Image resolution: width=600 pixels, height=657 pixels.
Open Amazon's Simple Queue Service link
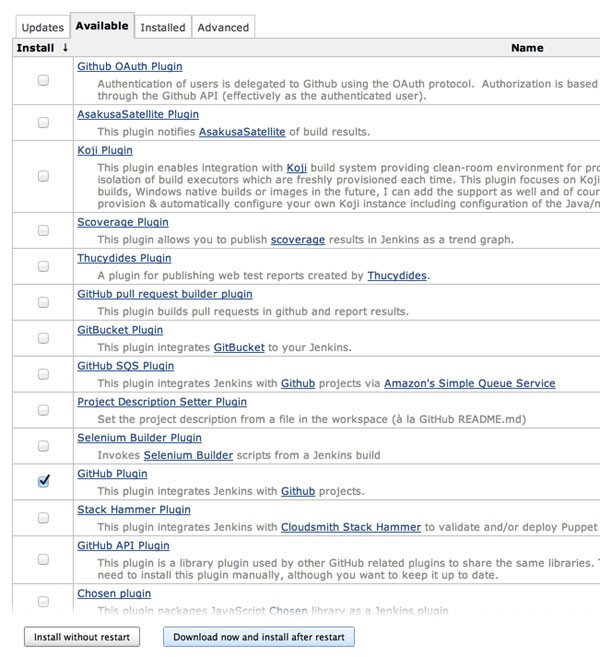470,384
